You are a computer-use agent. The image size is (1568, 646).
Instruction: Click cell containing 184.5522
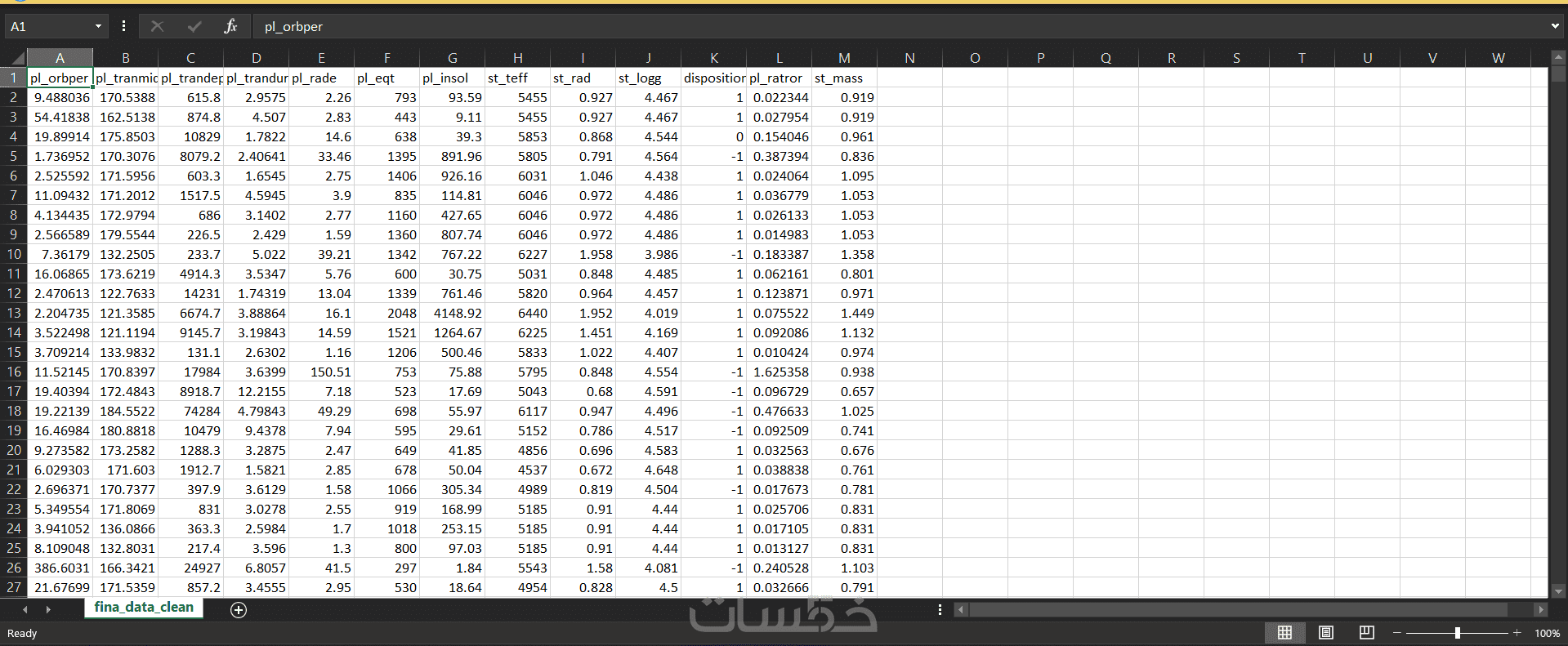point(125,411)
